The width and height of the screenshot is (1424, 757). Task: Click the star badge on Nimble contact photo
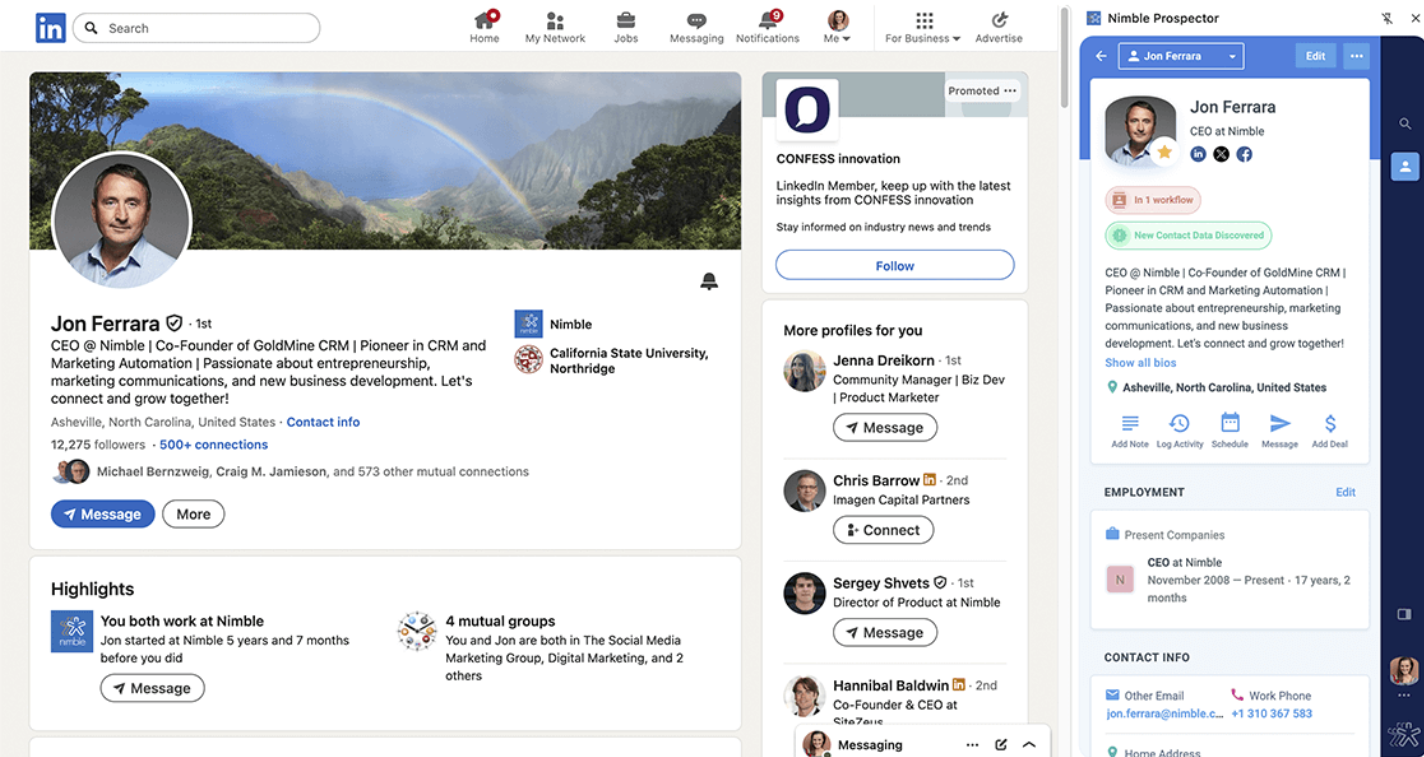click(x=1164, y=152)
